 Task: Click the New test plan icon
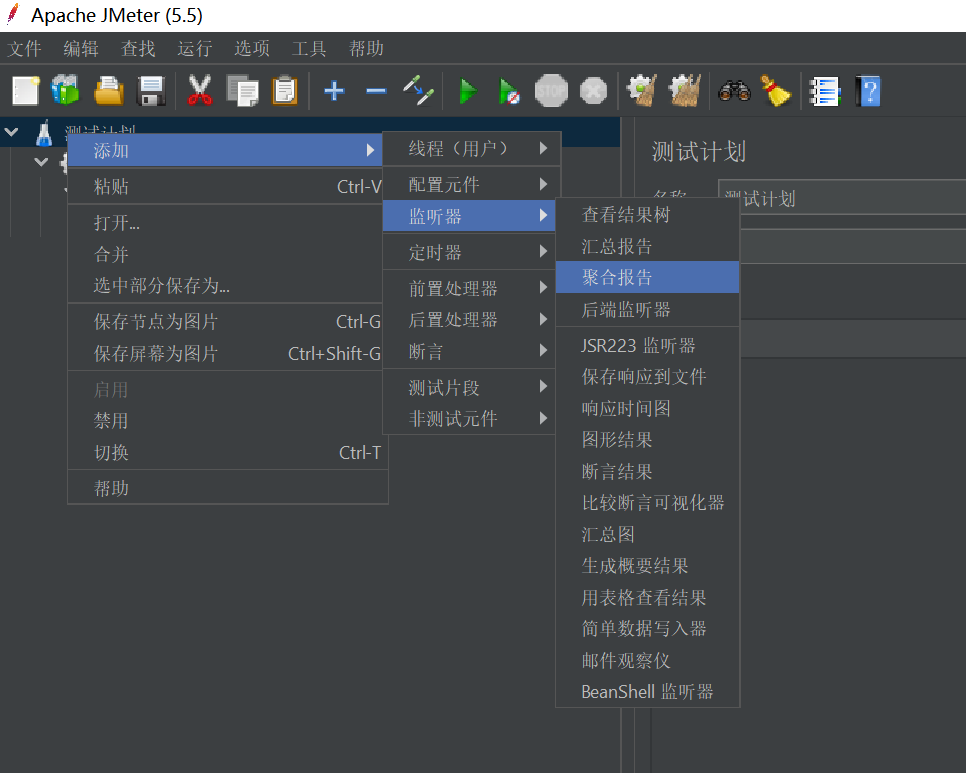click(x=26, y=91)
